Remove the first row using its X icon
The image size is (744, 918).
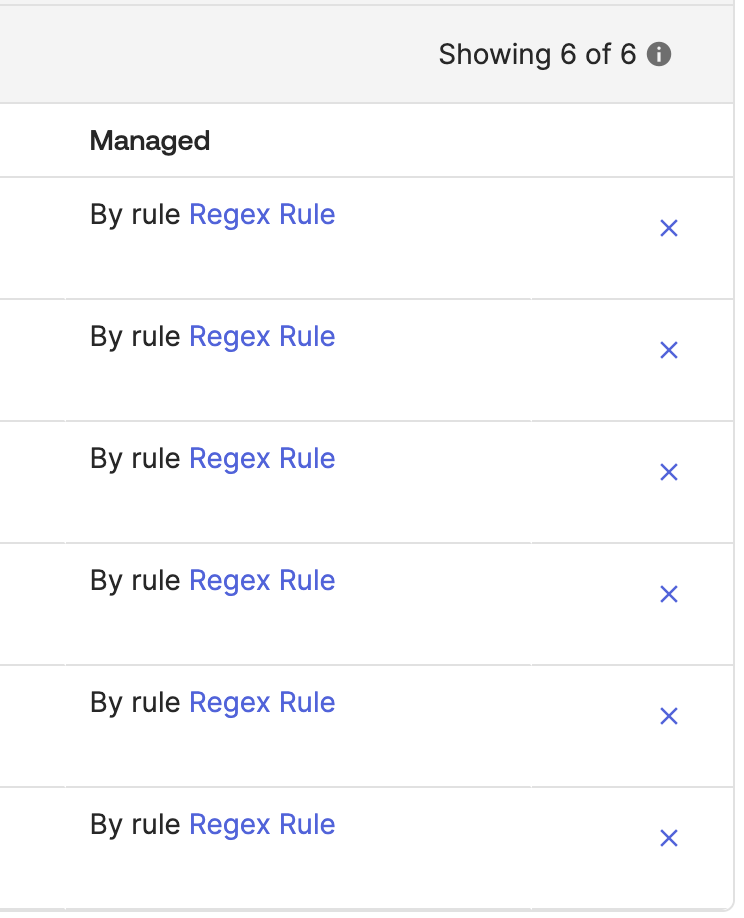point(669,228)
